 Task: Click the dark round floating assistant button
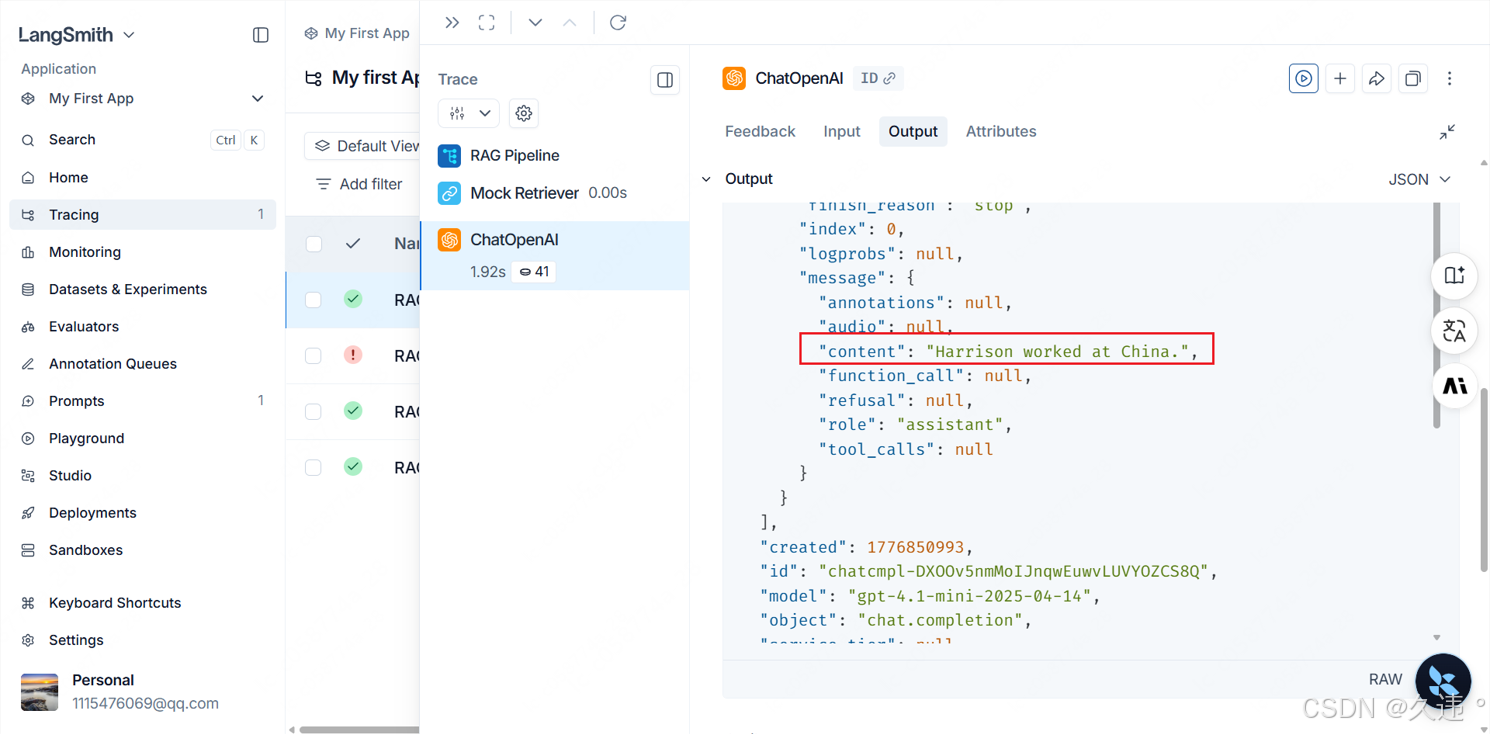[1443, 681]
